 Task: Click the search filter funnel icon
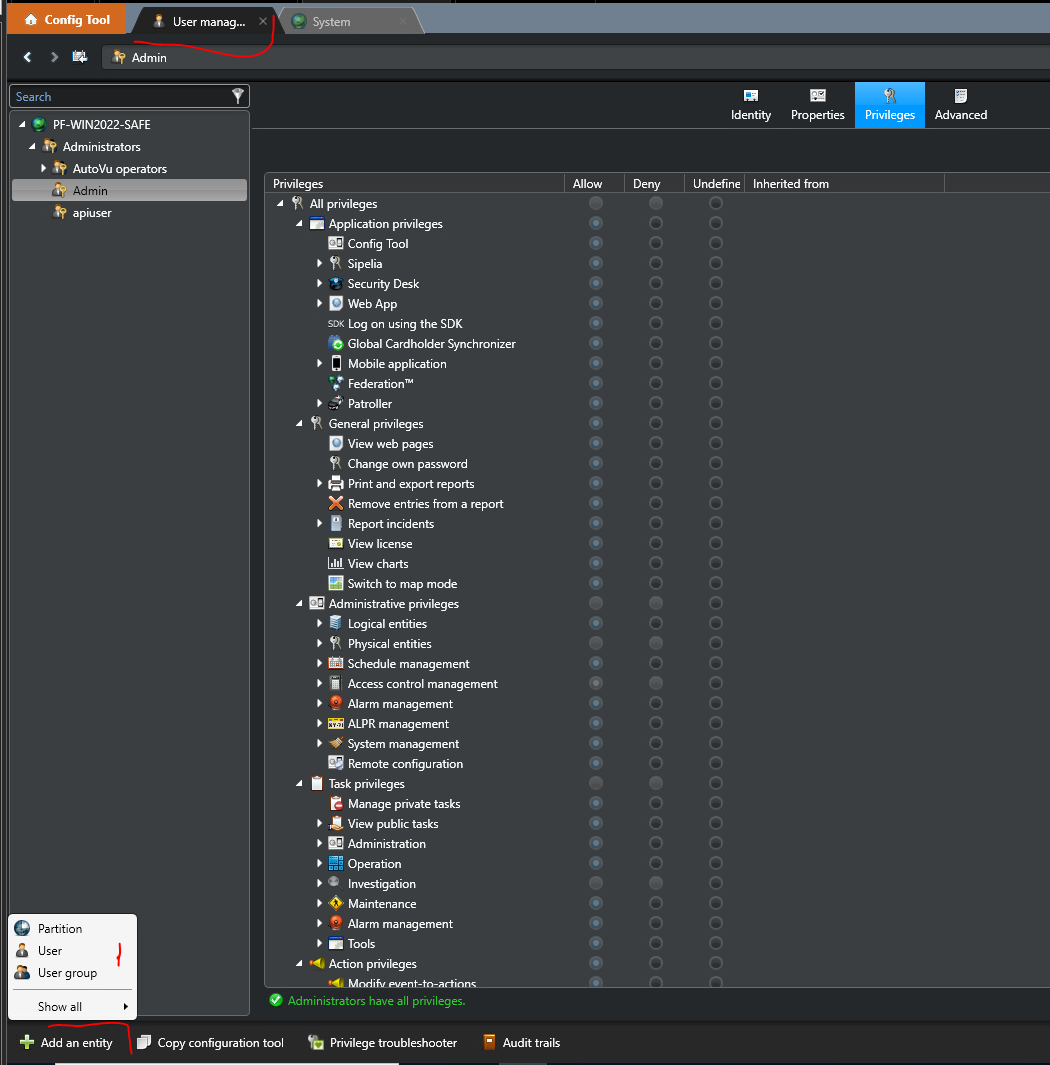[x=237, y=96]
